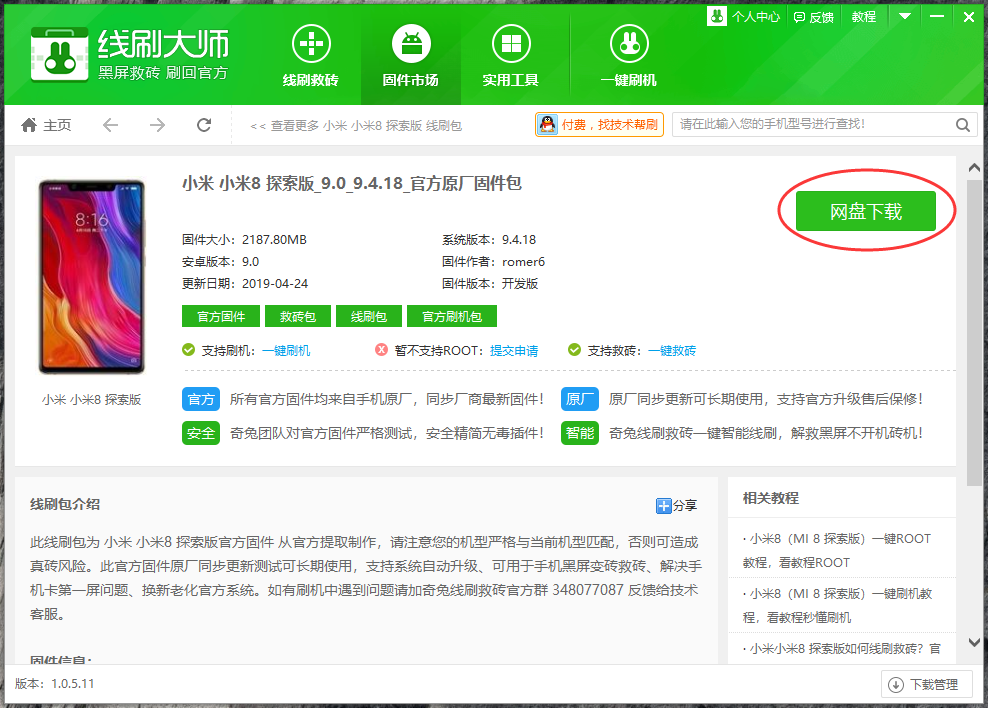Go to 主页 home
The image size is (988, 708).
[46, 125]
